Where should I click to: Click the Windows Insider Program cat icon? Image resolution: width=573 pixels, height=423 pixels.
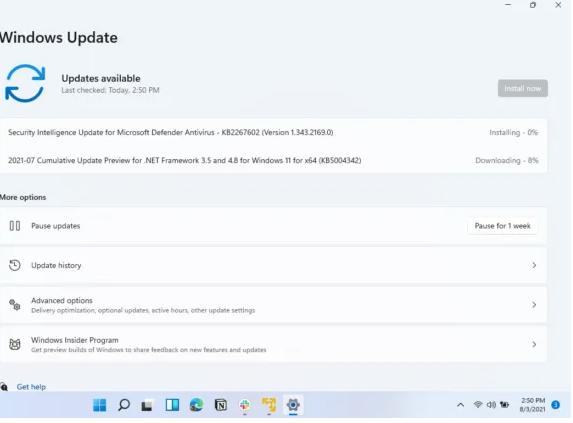pyautogui.click(x=15, y=344)
